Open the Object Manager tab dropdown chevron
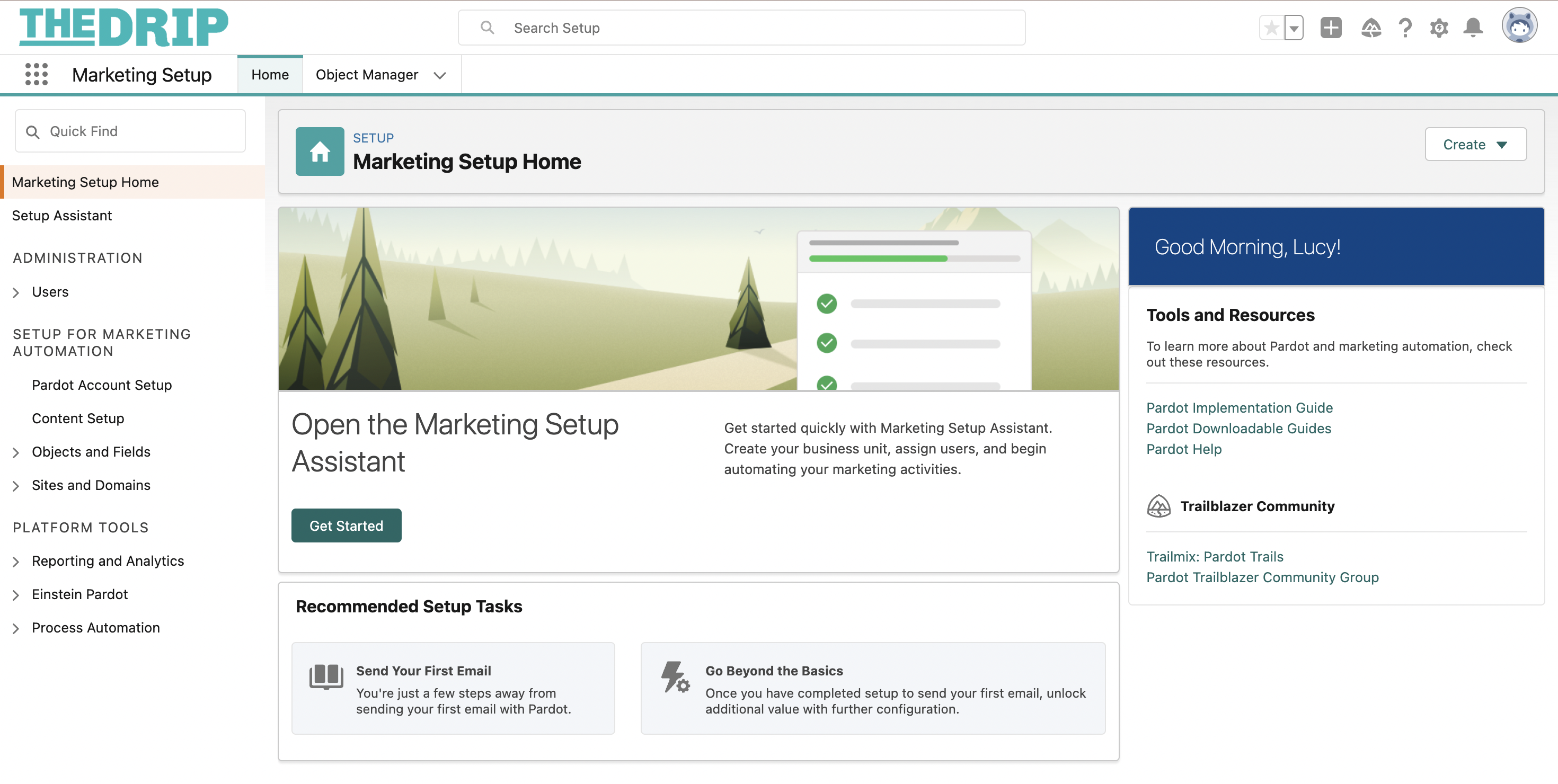 pos(440,76)
